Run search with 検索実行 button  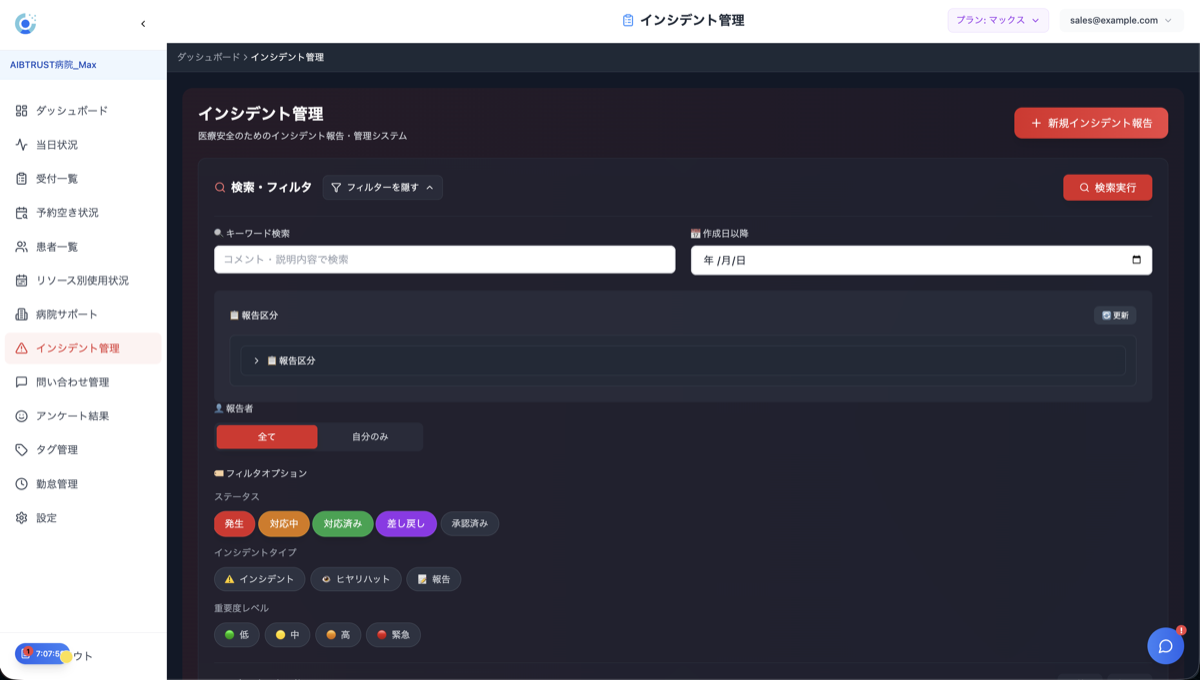point(1107,187)
